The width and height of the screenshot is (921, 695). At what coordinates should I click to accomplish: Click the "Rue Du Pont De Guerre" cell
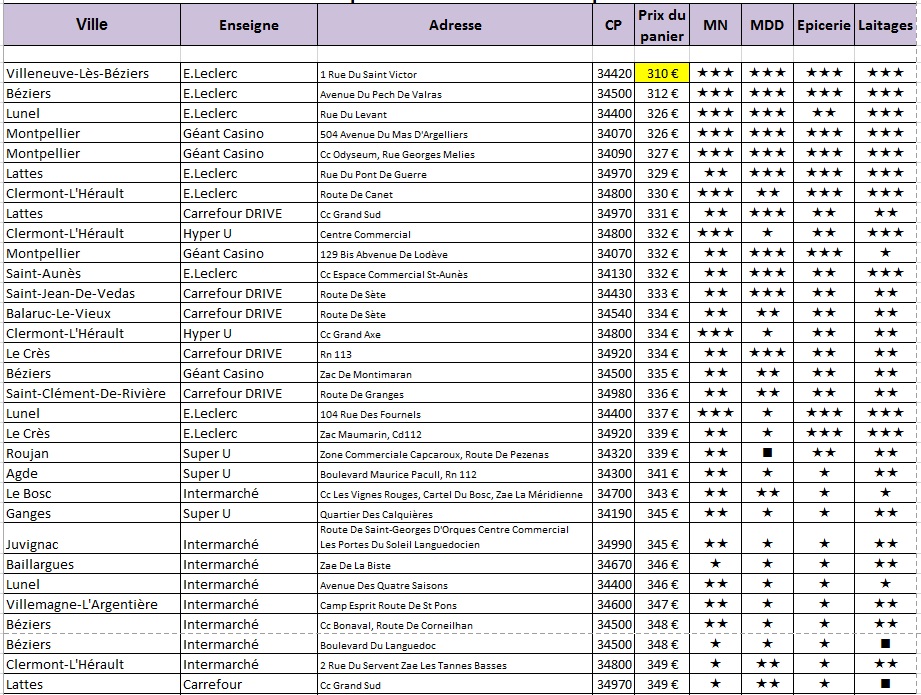[x=455, y=173]
